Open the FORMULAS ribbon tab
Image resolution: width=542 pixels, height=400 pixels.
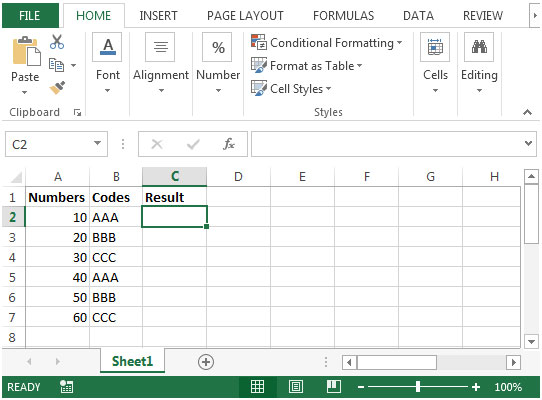[343, 16]
